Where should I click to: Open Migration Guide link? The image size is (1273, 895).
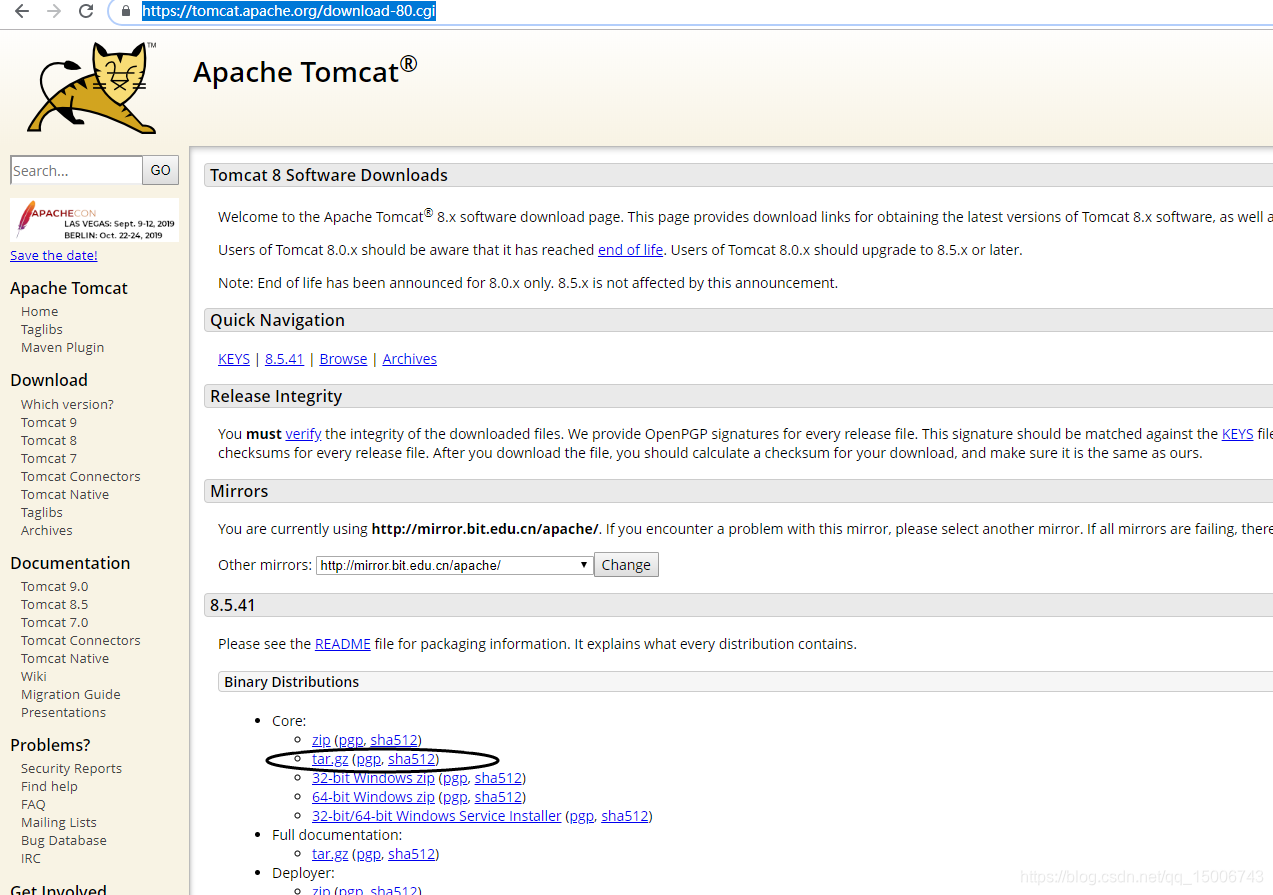[71, 694]
